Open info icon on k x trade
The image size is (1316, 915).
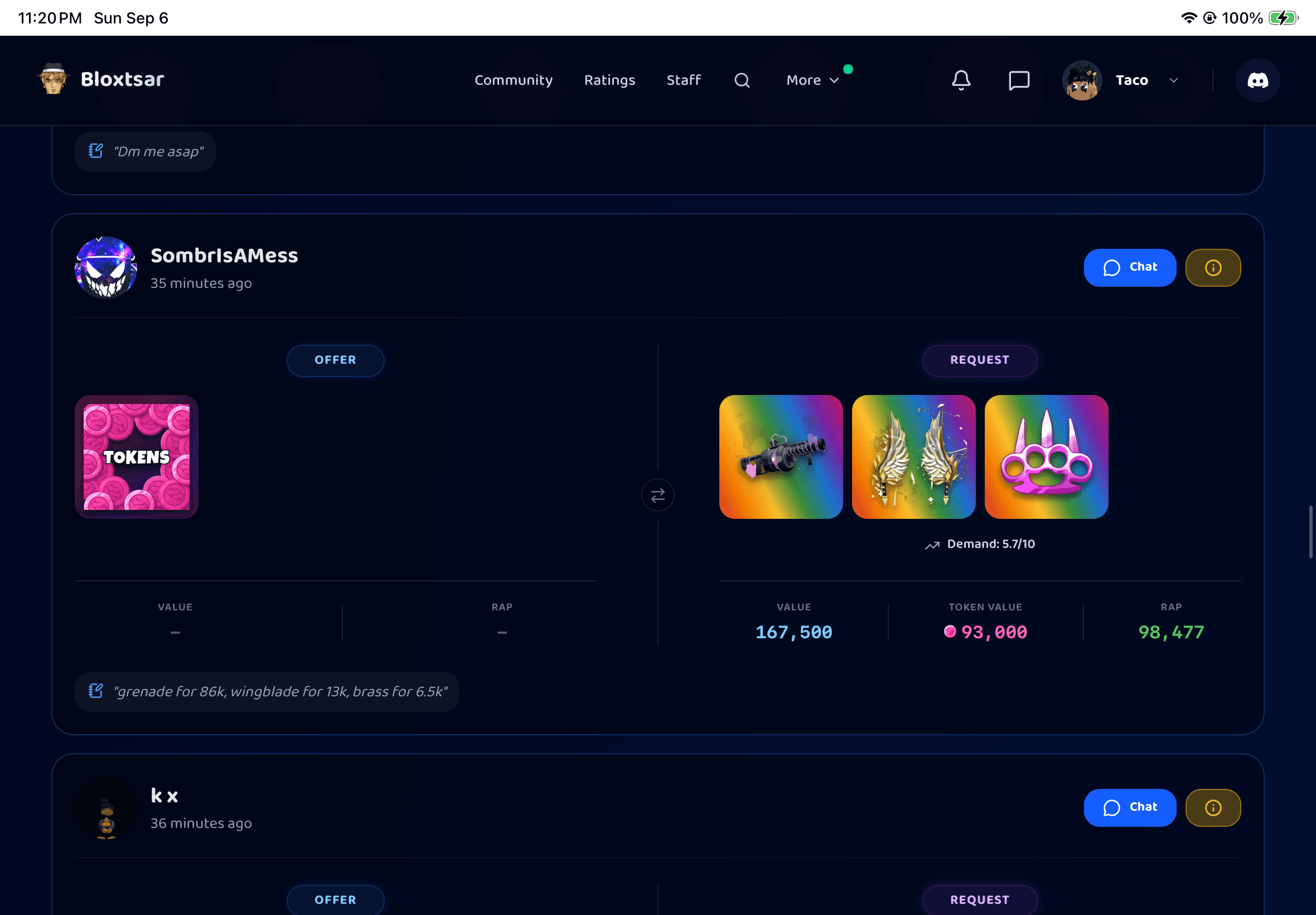pos(1212,807)
